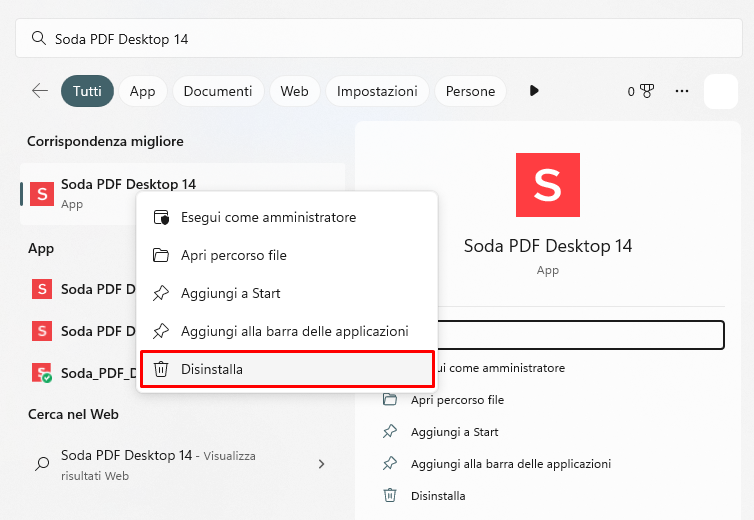The width and height of the screenshot is (754, 520).
Task: Choose Aggiungi a Start in context menu
Action: tap(287, 293)
